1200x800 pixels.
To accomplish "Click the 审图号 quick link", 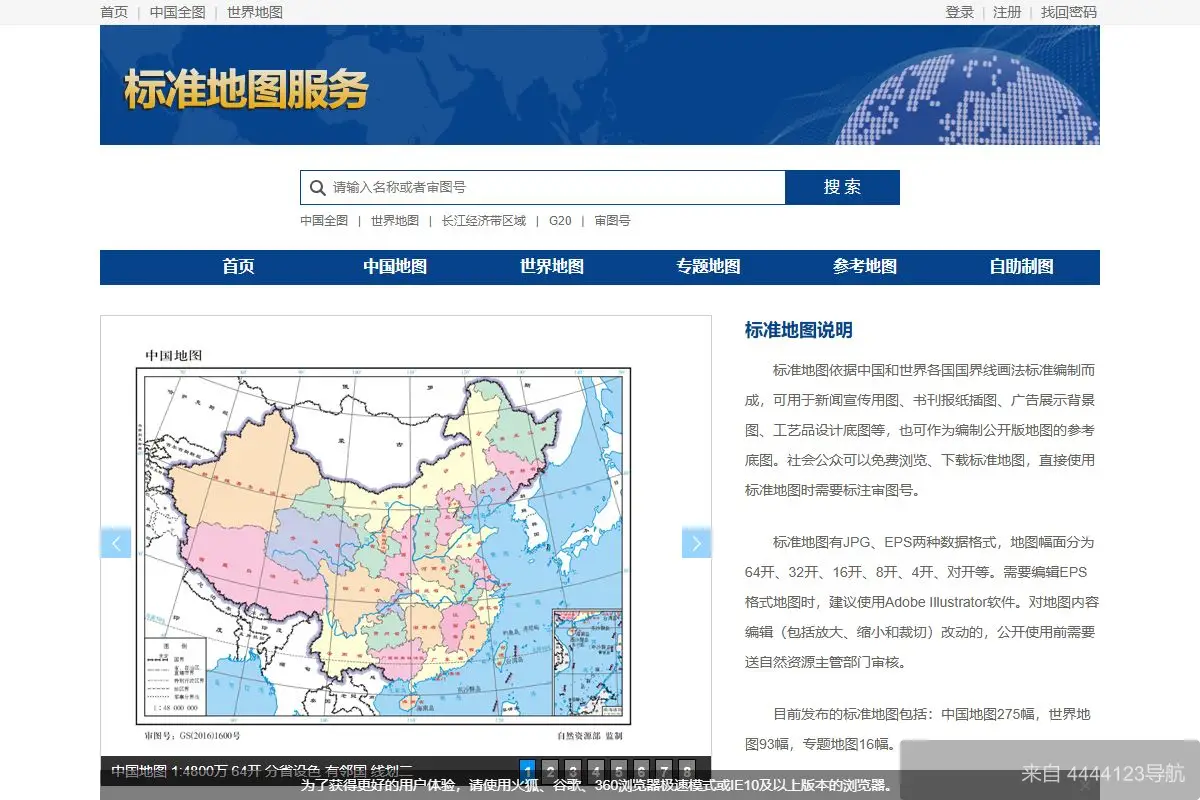I will [x=613, y=221].
